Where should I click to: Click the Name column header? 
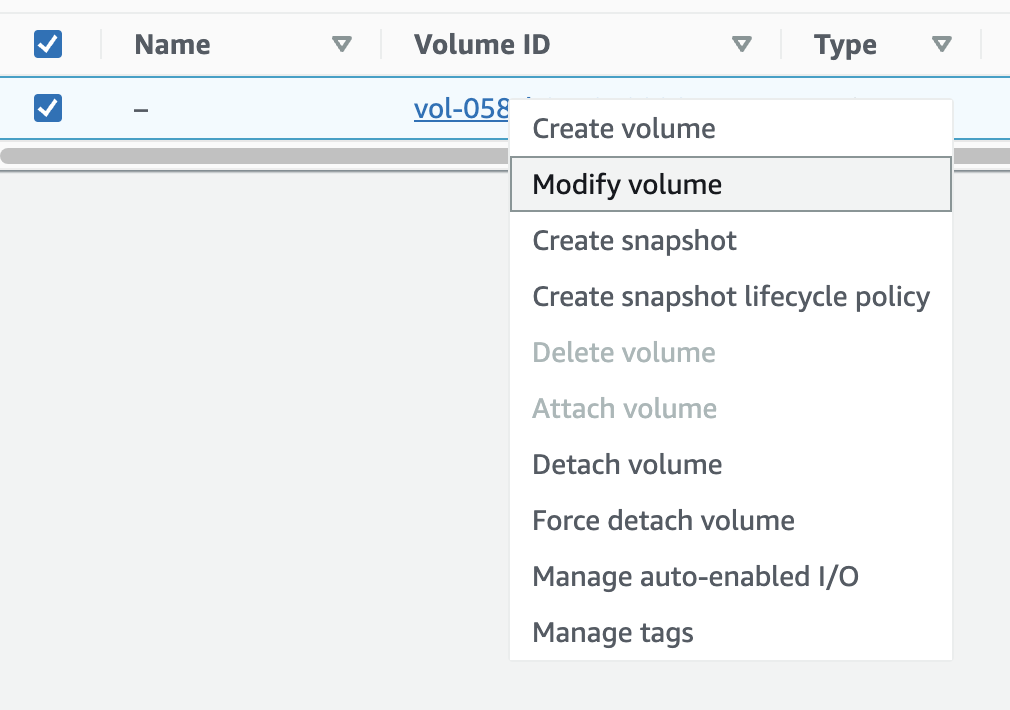172,44
